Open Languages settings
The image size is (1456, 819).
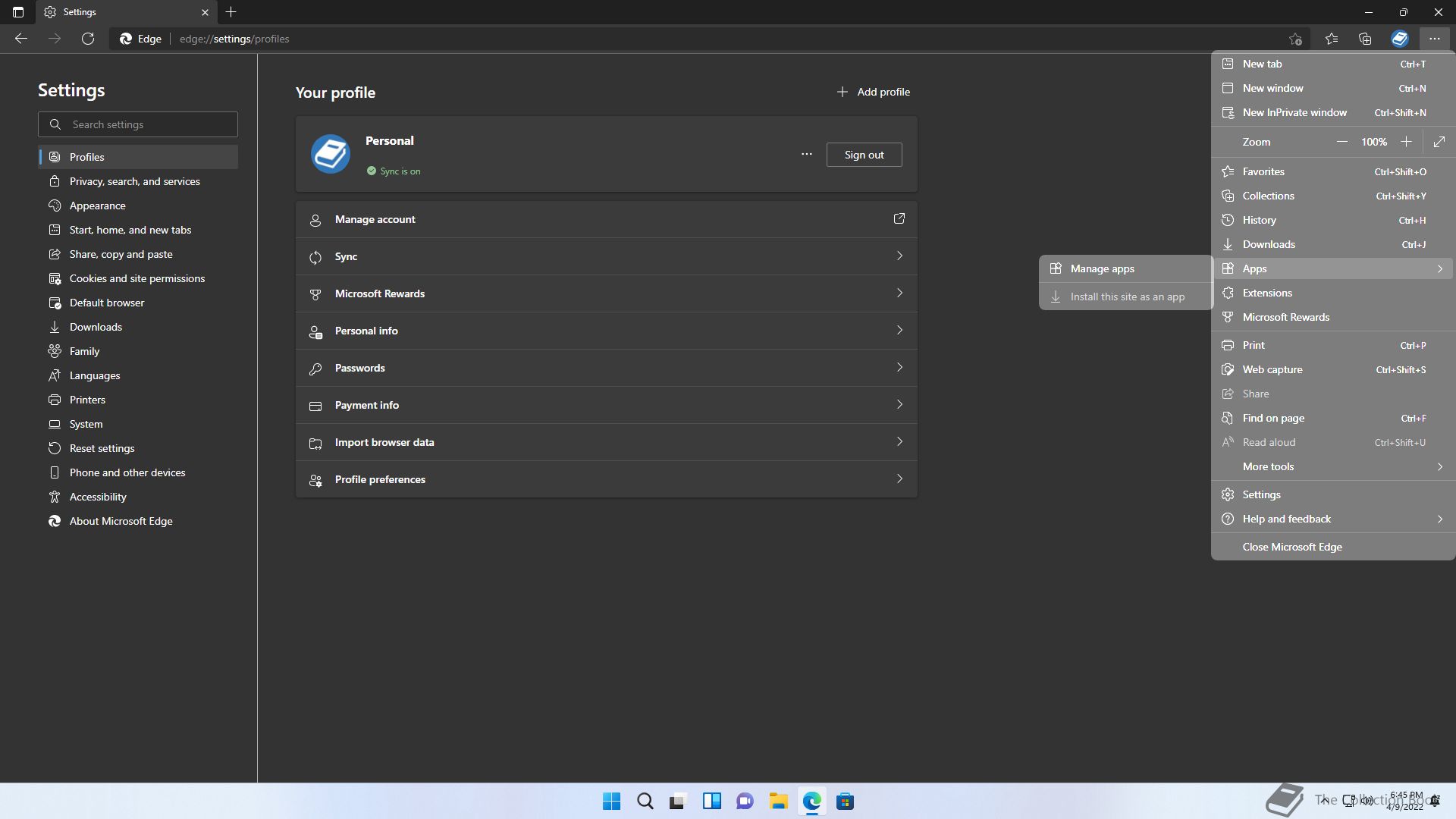(x=138, y=375)
